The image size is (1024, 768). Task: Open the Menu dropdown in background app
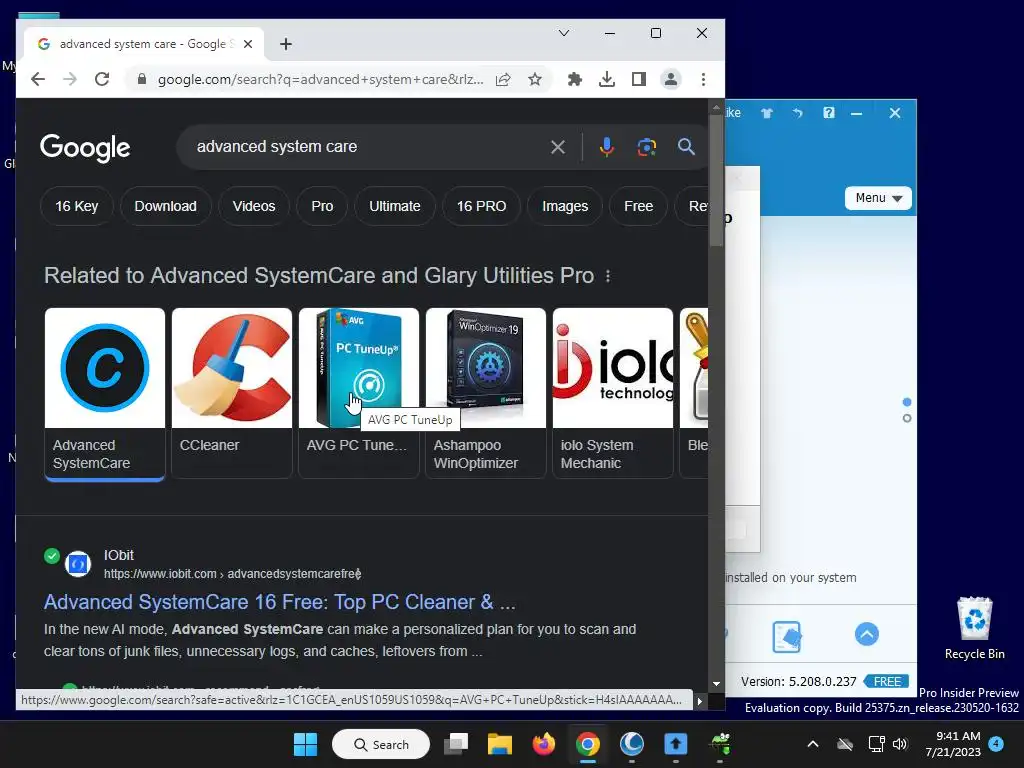tap(878, 198)
